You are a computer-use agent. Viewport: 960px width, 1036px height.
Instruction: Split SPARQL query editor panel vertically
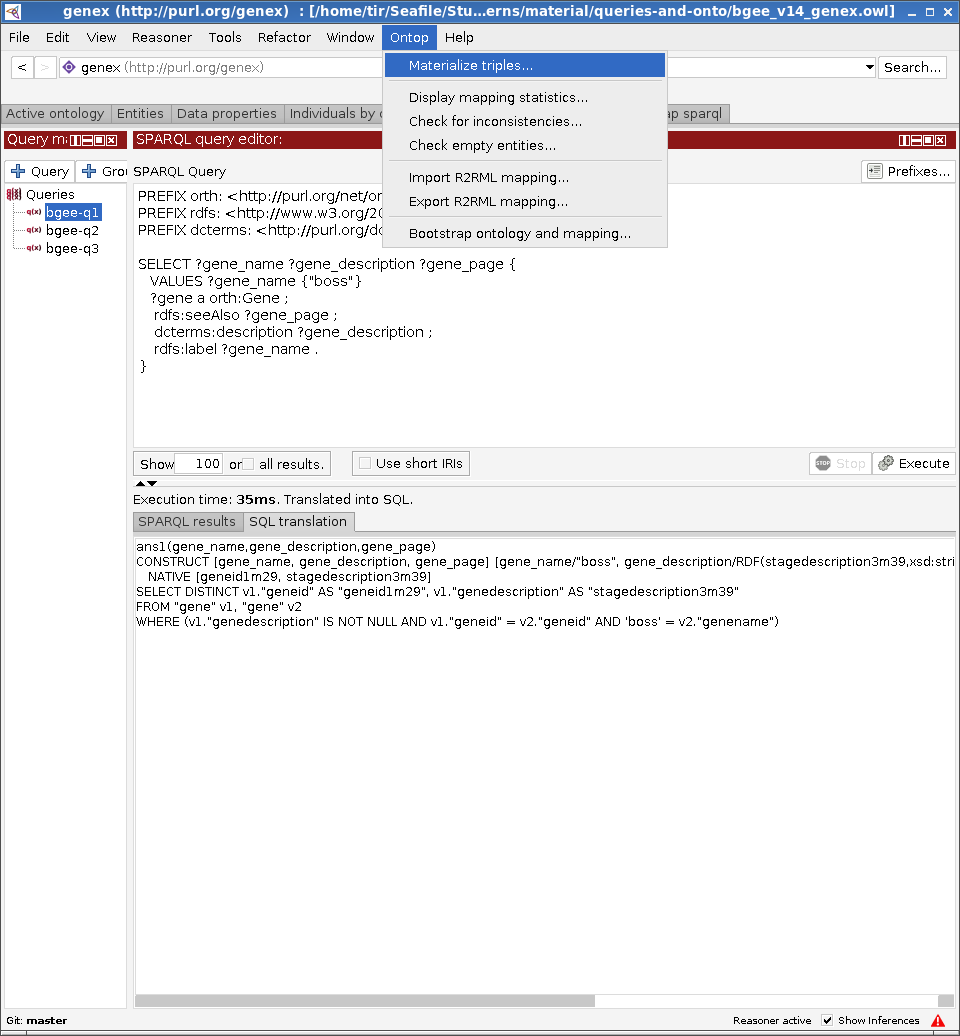point(905,140)
